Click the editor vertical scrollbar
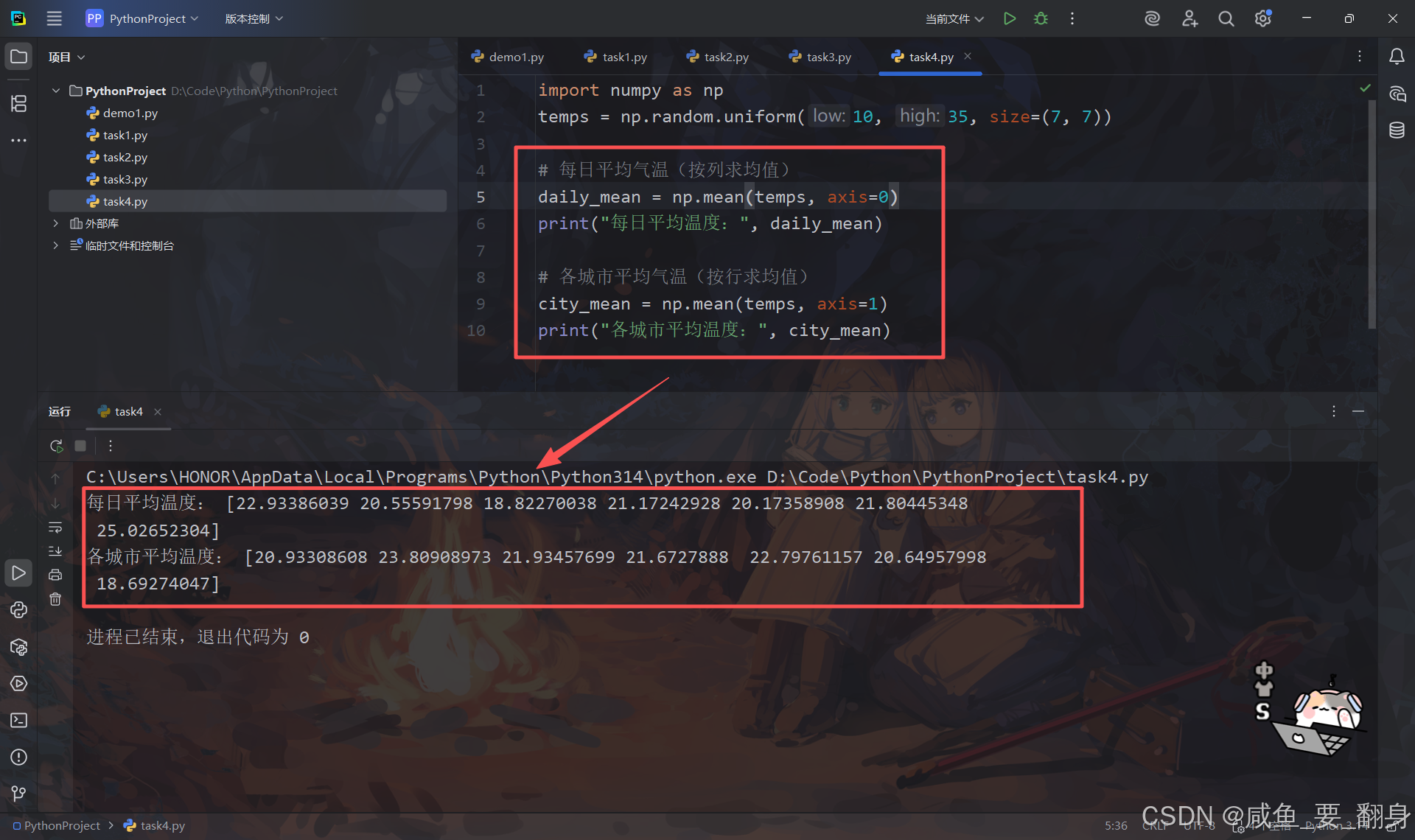This screenshot has height=840, width=1415. point(1372,214)
